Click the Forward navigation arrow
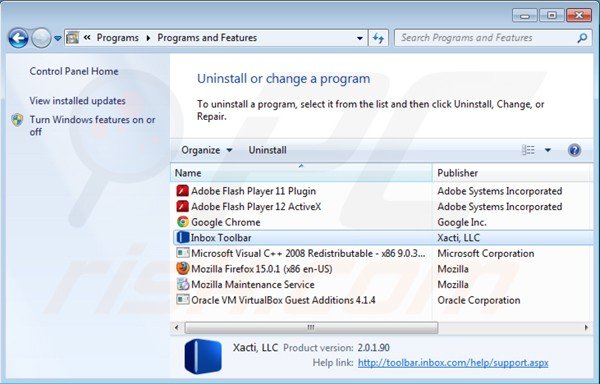600x384 pixels. click(x=41, y=38)
